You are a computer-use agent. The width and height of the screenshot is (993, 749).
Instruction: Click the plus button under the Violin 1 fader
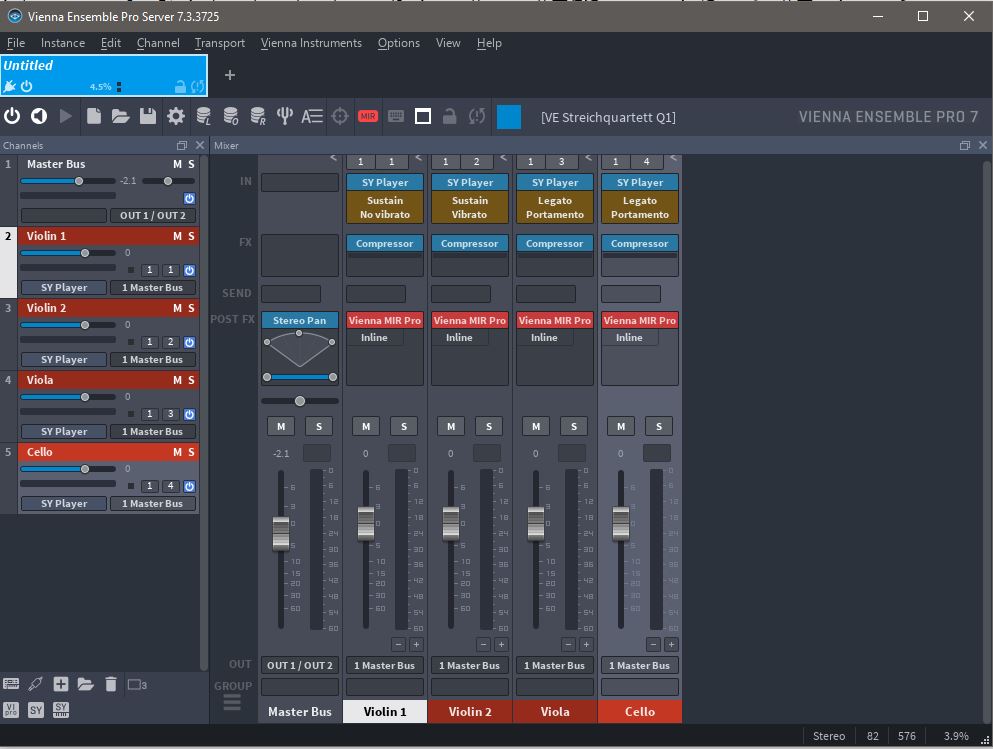coord(416,645)
